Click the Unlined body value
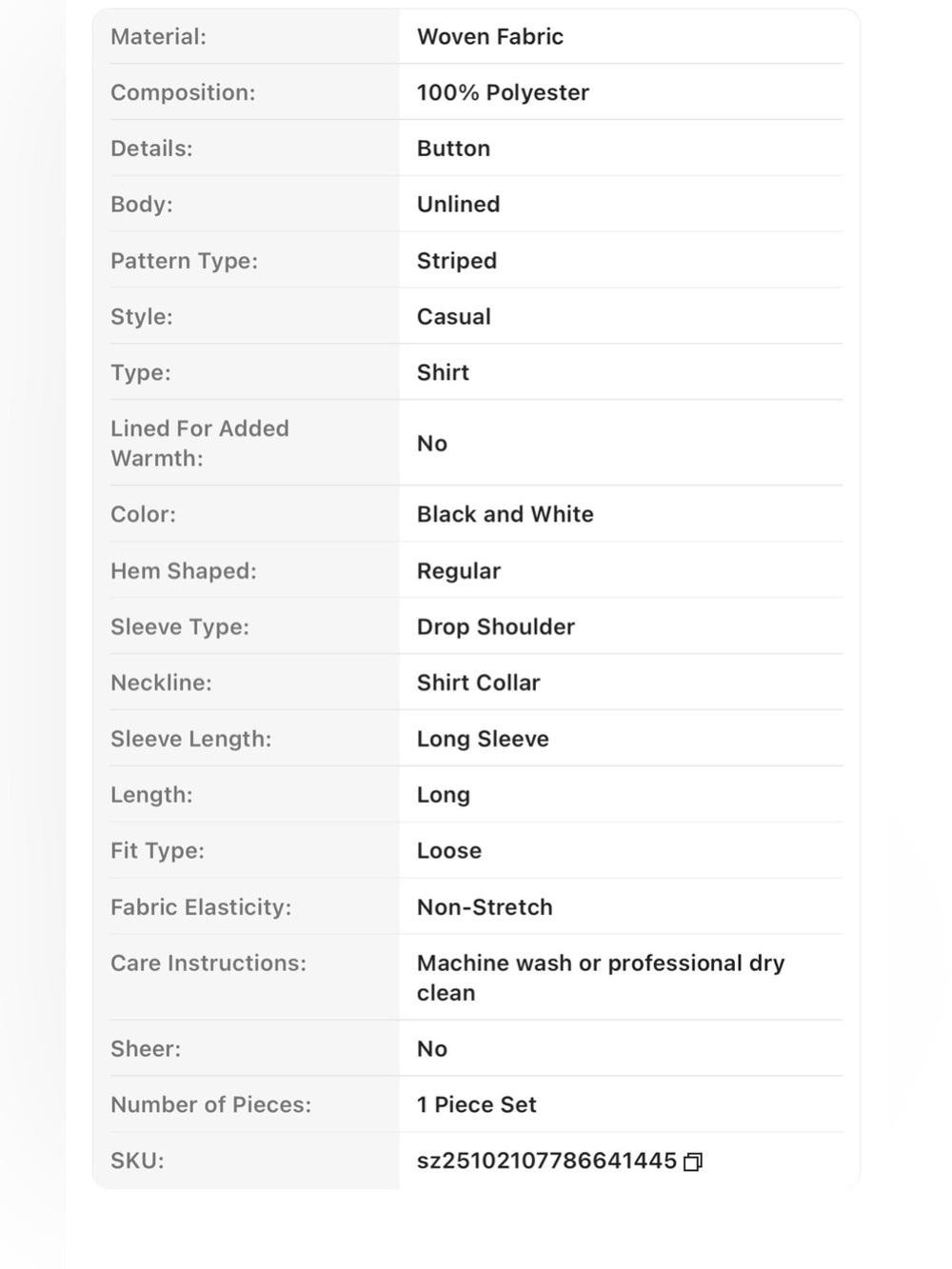 pos(458,204)
